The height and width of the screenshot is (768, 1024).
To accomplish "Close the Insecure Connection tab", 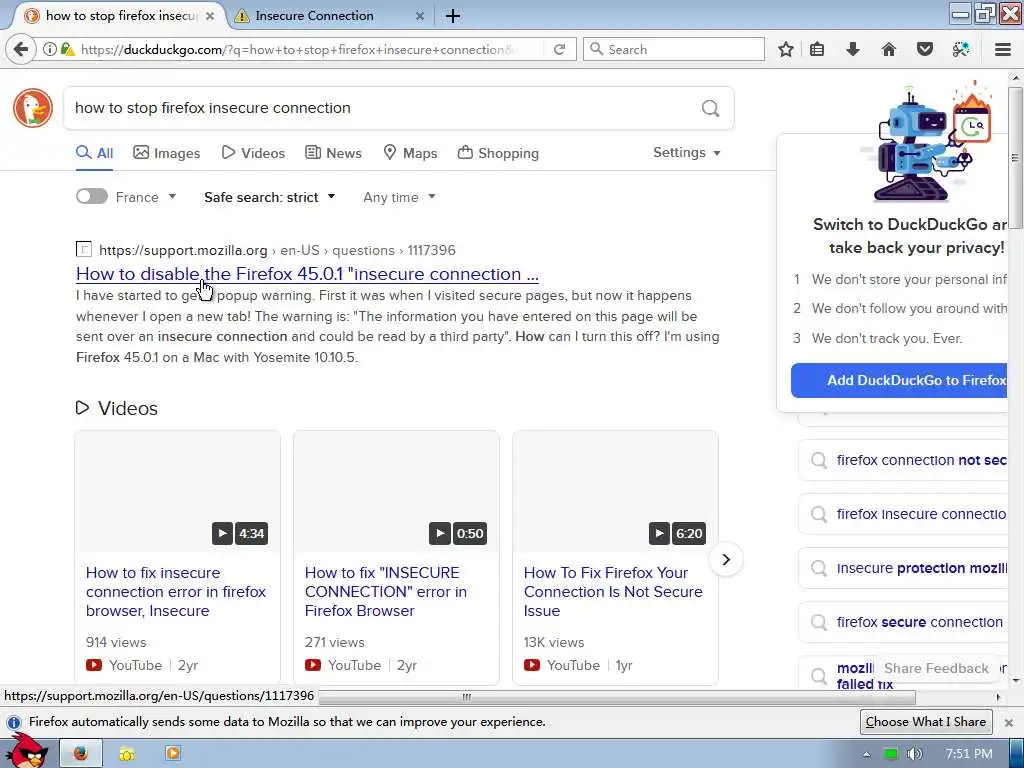I will tap(420, 16).
